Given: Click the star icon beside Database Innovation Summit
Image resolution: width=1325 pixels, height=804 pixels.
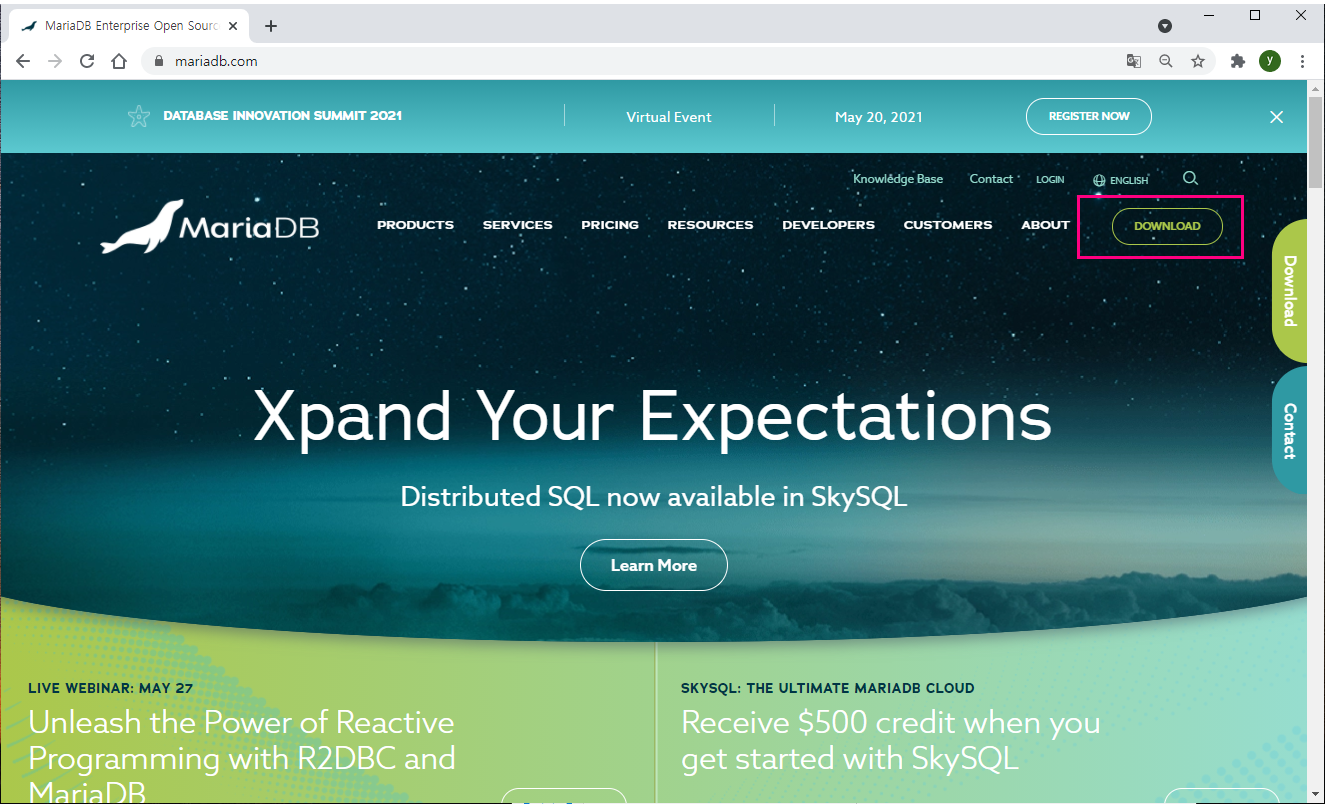Looking at the screenshot, I should (x=138, y=116).
